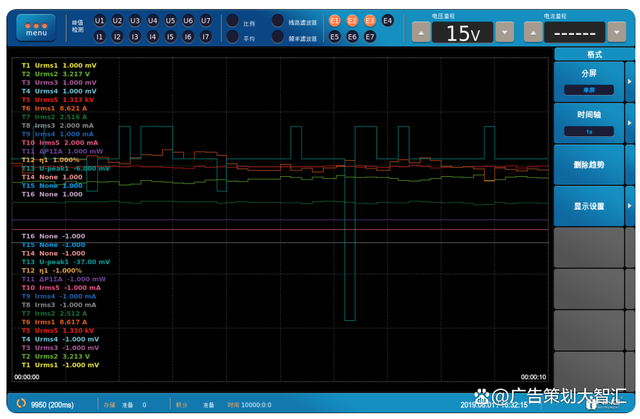This screenshot has height=419, width=640.
Task: Enable the 线路滤波器 line filter indicator
Action: pyautogui.click(x=278, y=20)
